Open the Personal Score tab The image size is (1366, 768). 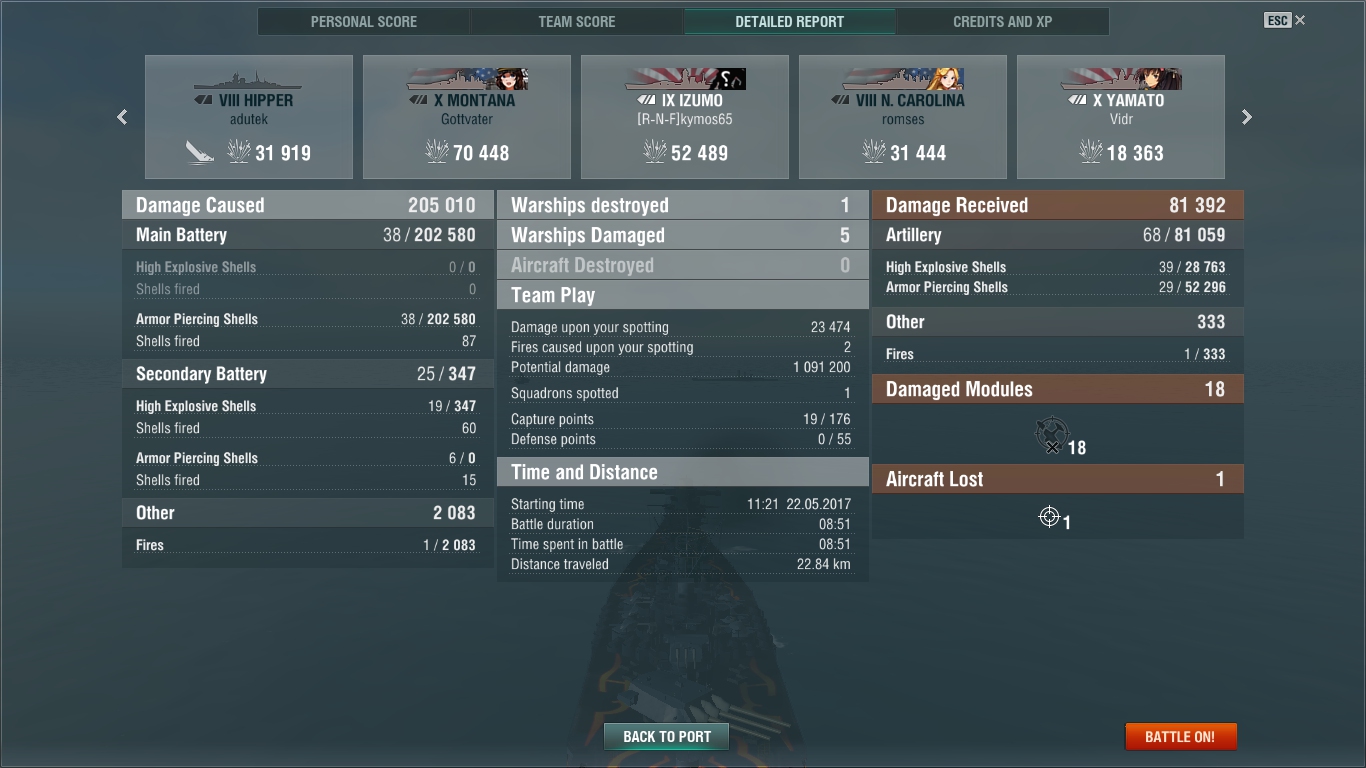coord(364,21)
